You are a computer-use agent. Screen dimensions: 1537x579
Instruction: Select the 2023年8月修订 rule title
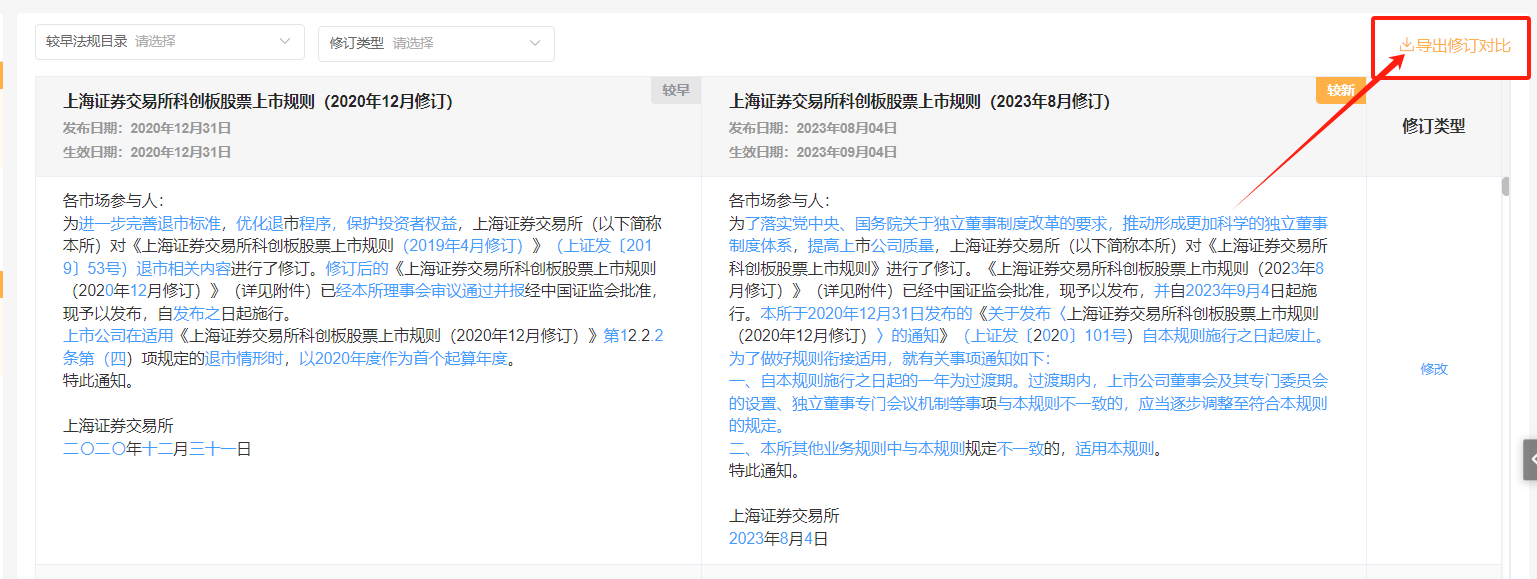(920, 101)
